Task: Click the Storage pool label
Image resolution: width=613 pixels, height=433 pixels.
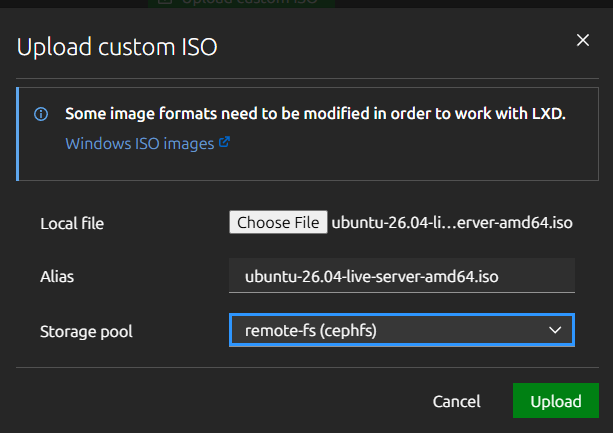Action: 86,332
